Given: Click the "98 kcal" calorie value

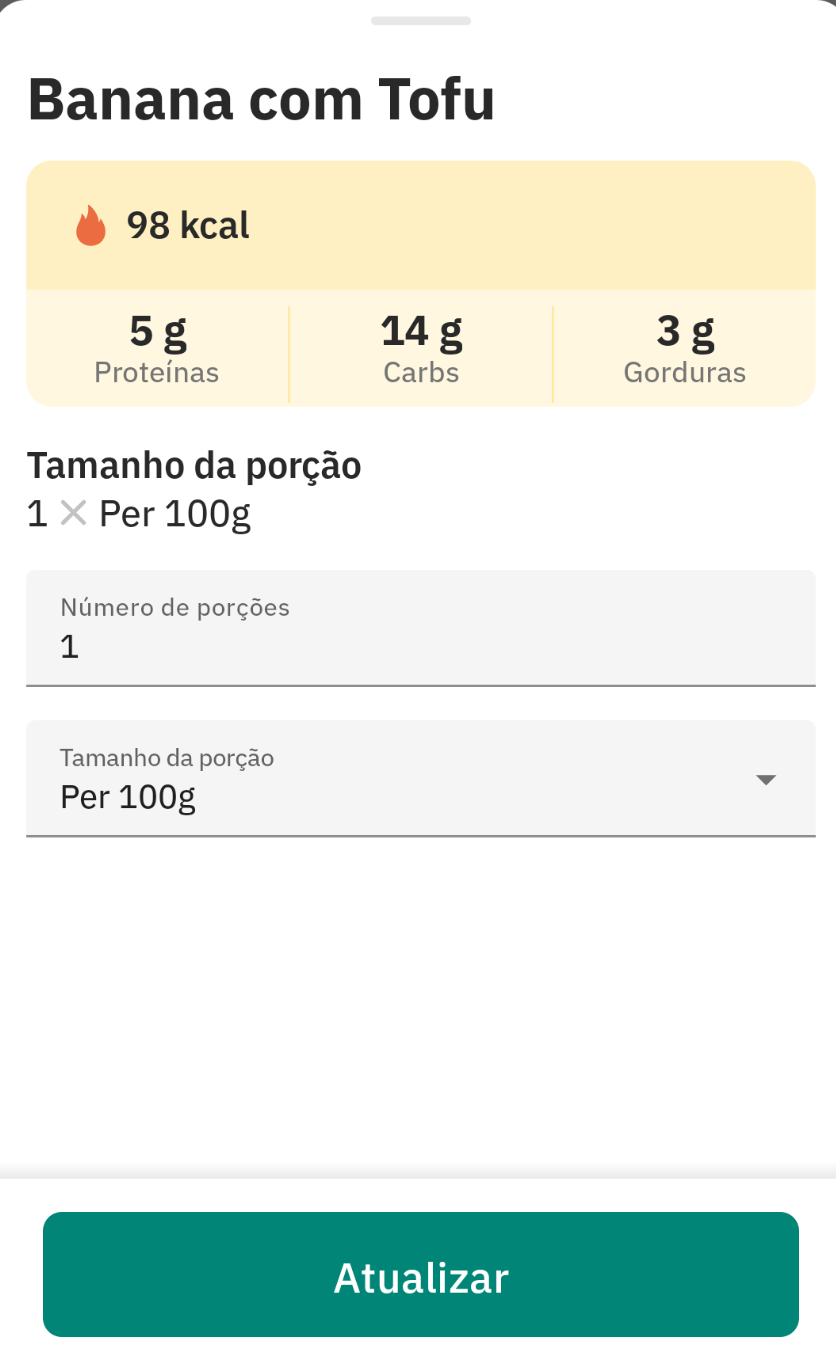Looking at the screenshot, I should click(x=187, y=226).
